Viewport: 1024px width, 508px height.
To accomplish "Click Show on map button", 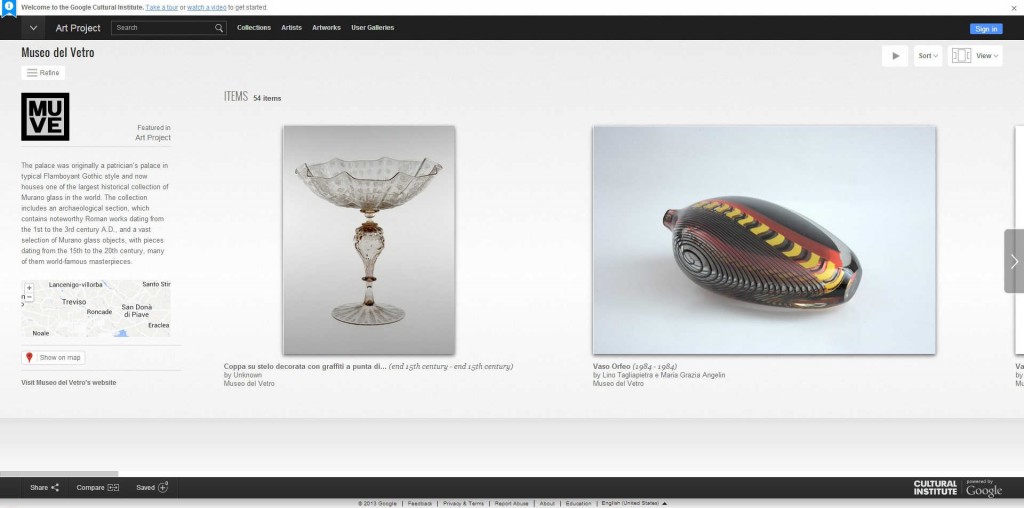I will 54,358.
